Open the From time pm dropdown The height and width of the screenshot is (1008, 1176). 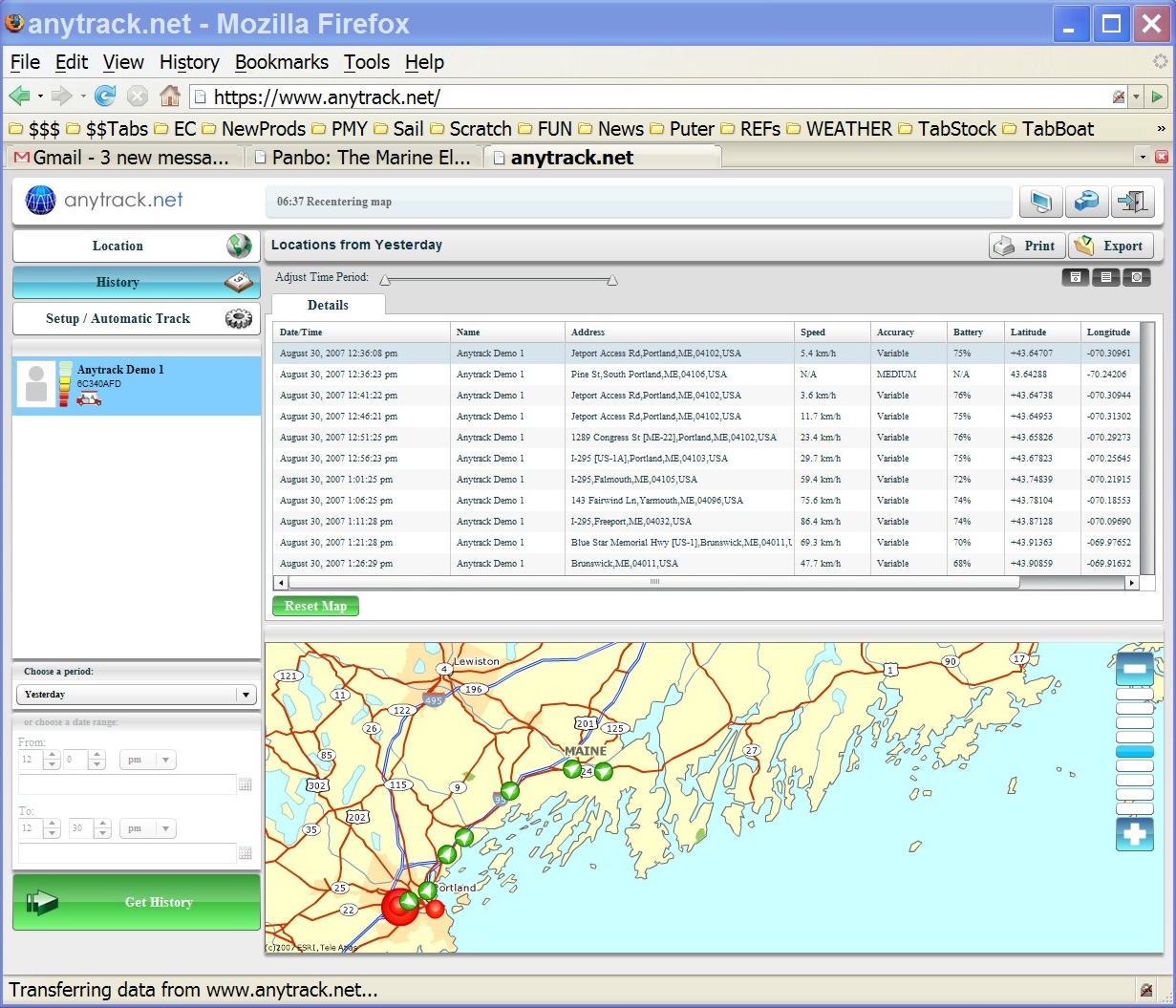click(x=148, y=761)
